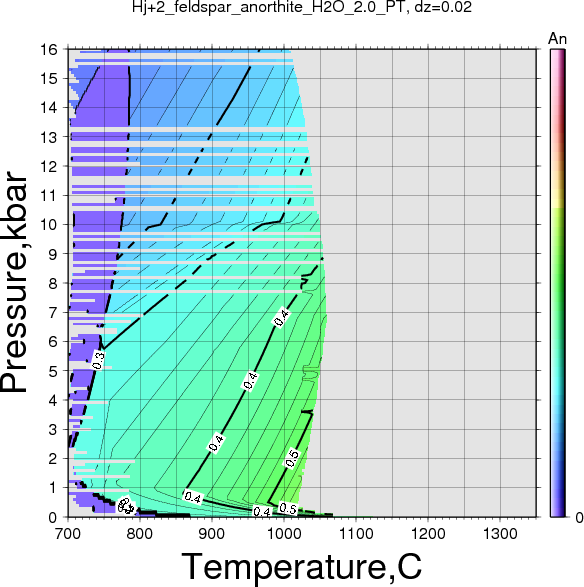The image size is (584, 587).
Task: Click temperature axis tick label '1100'
Action: click(x=356, y=533)
